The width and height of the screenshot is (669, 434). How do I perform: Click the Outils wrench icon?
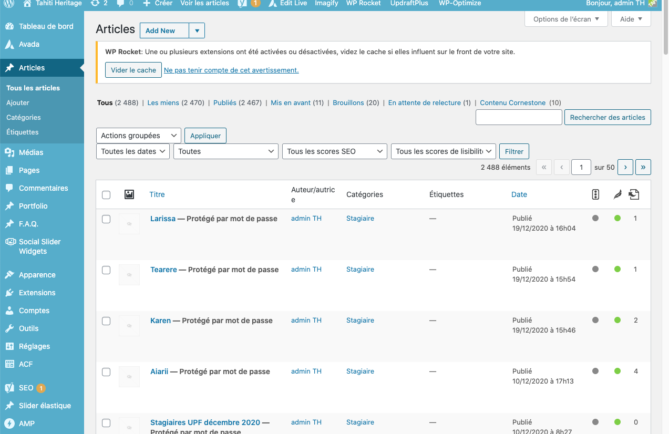[x=9, y=329]
